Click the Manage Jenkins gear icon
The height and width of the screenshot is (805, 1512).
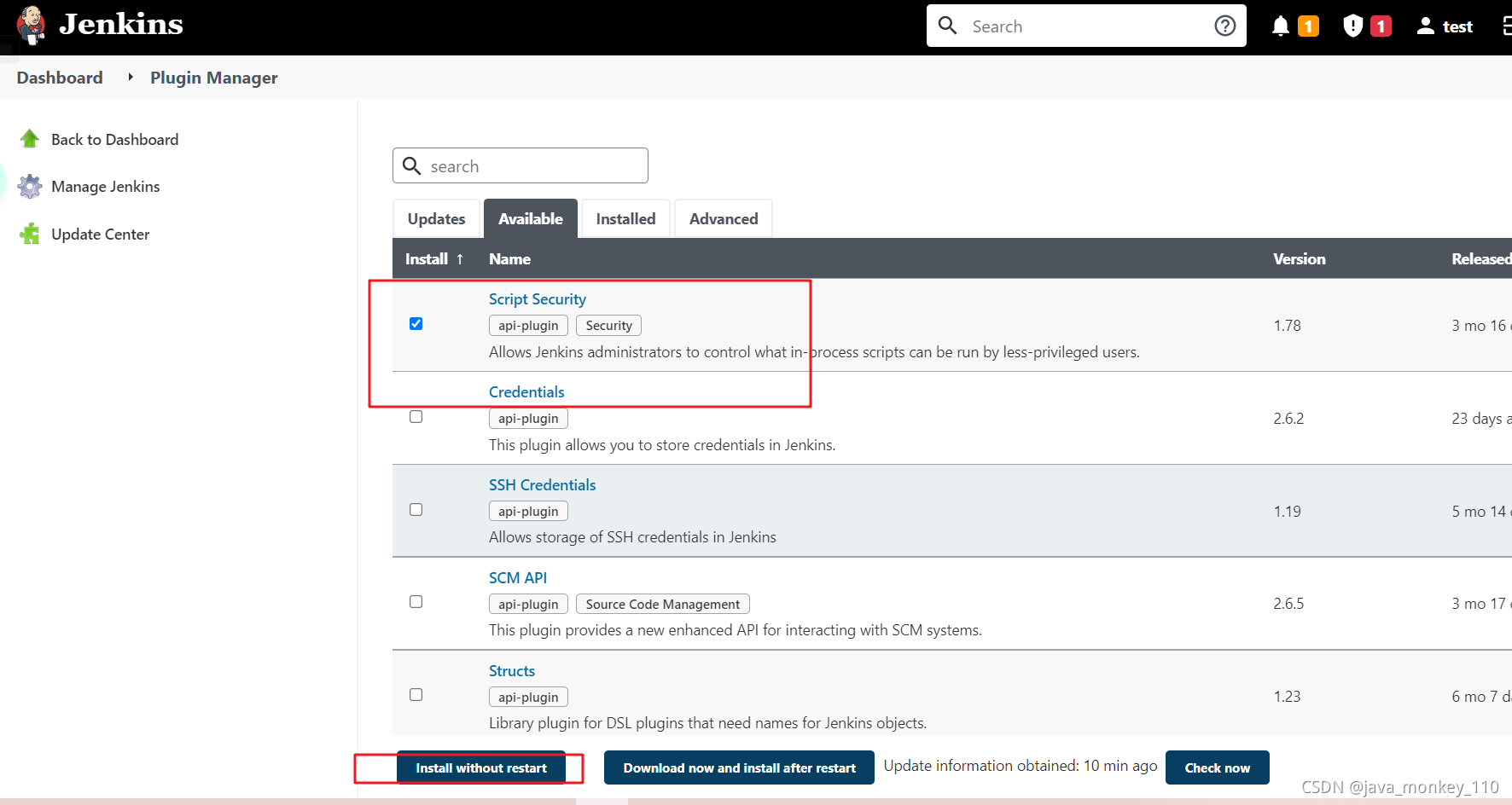tap(30, 186)
